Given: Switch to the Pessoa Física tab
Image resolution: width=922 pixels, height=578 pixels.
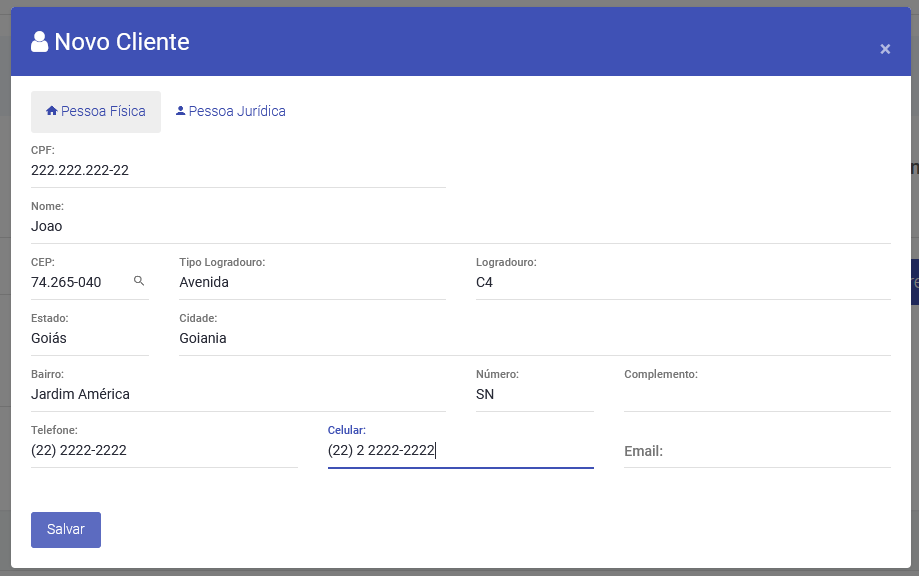Looking at the screenshot, I should pos(96,111).
